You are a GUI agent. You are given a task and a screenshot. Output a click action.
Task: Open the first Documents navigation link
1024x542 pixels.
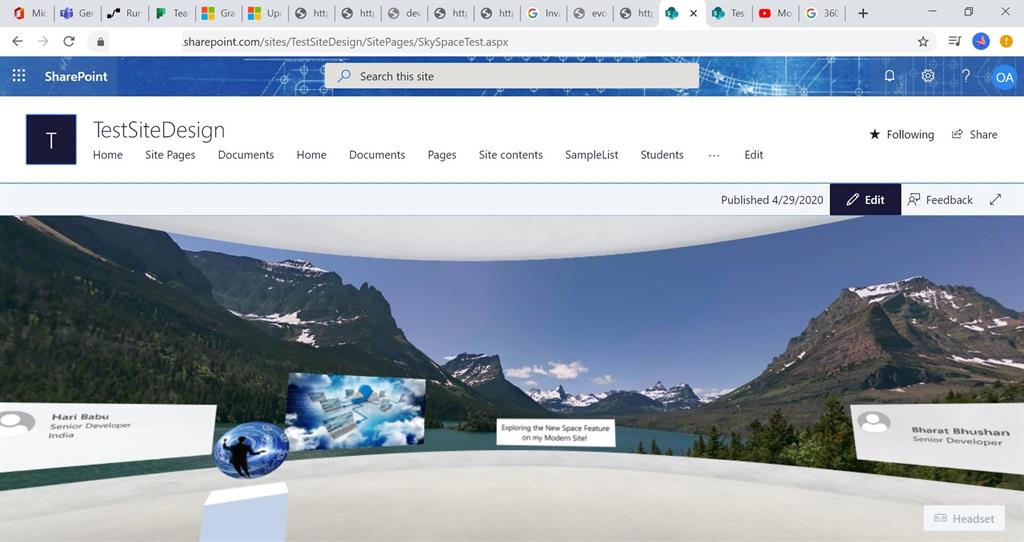(x=246, y=155)
